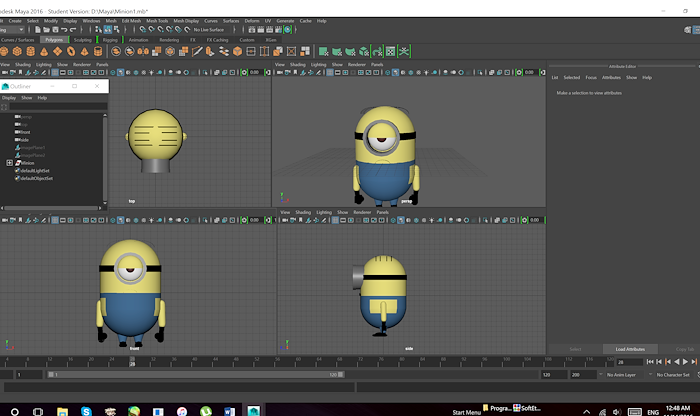This screenshot has width=700, height=416.
Task: Click the range slider bar
Action: pos(196,374)
